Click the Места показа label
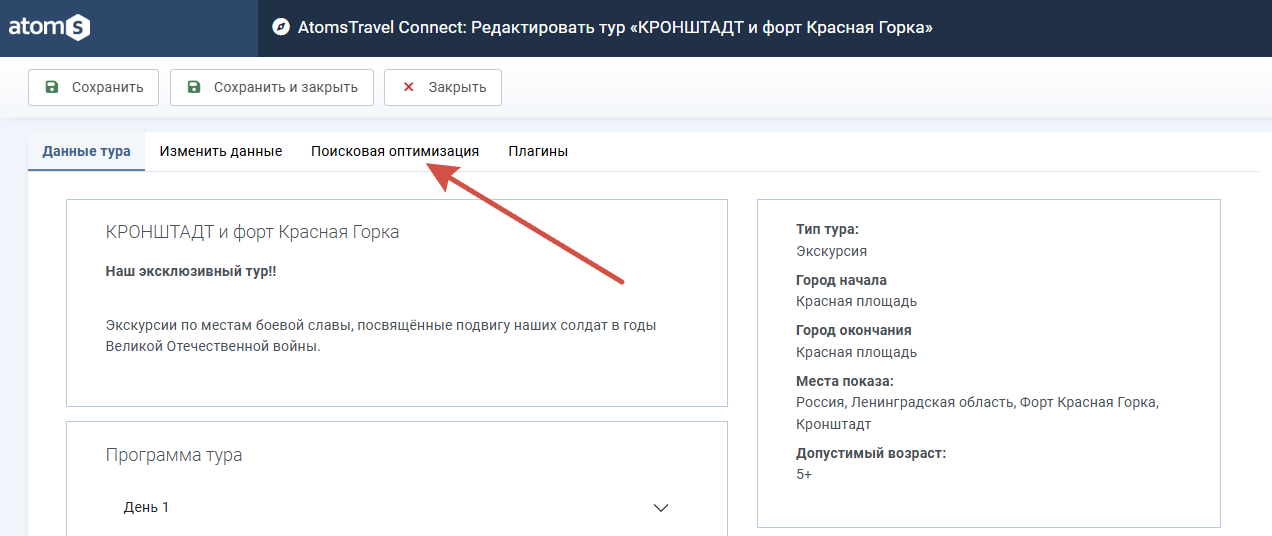Viewport: 1272px width, 536px height. click(845, 381)
